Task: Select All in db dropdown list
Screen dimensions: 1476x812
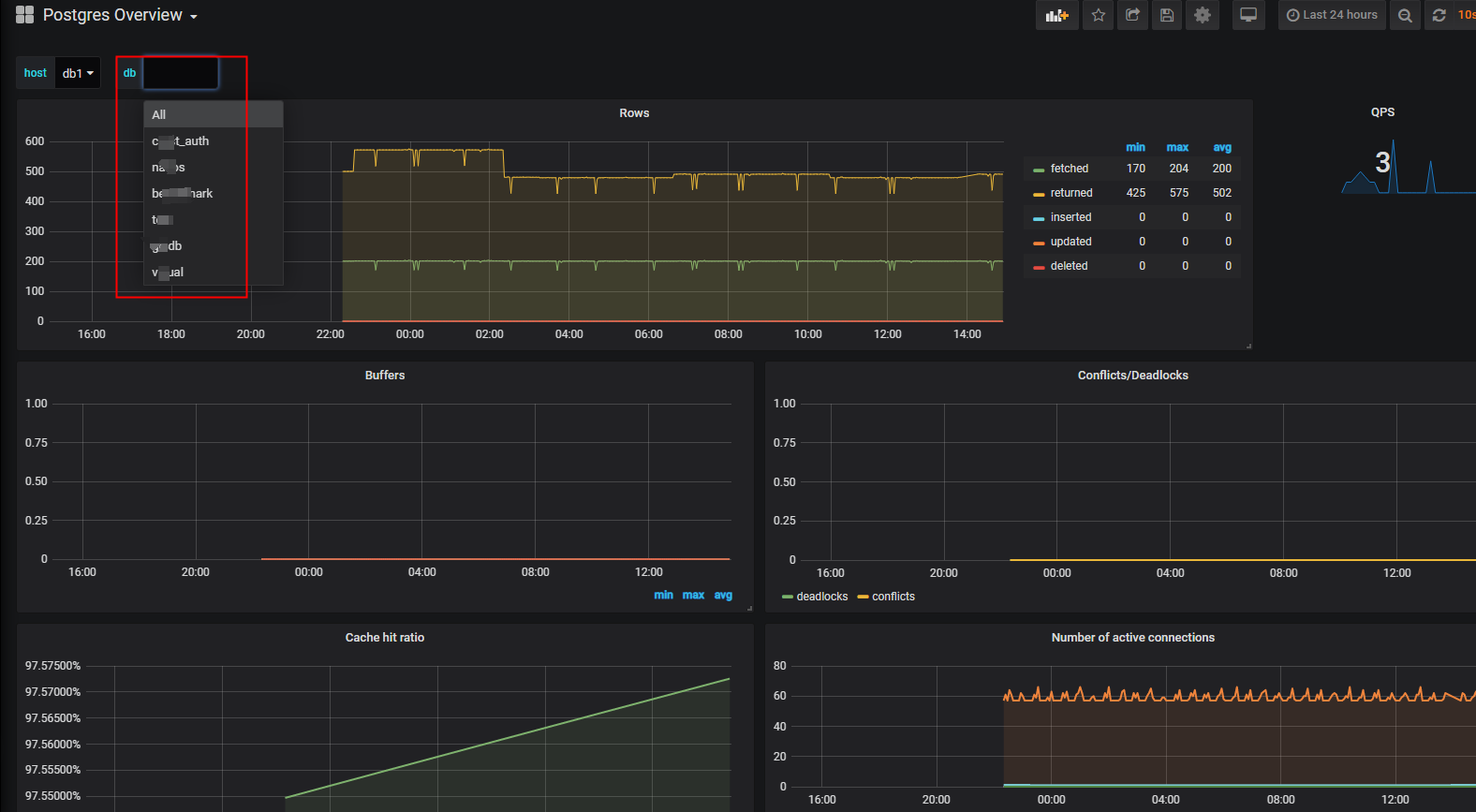Action: pos(214,114)
